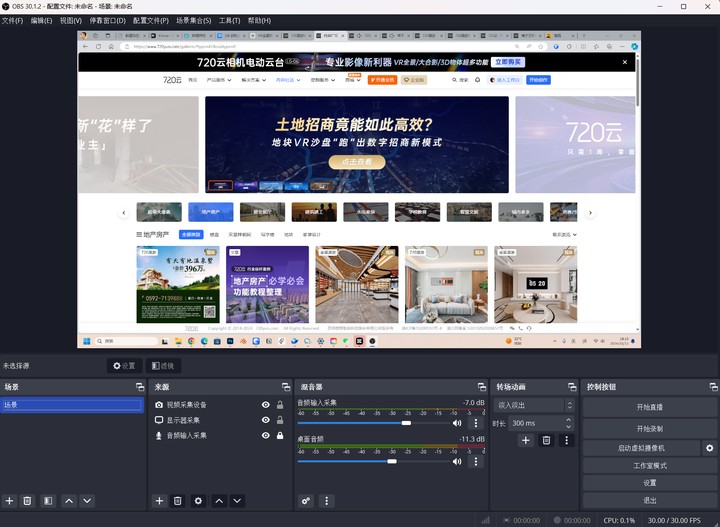Image resolution: width=720 pixels, height=527 pixels.
Task: Mute the 桌面音频 speaker icon
Action: point(457,461)
